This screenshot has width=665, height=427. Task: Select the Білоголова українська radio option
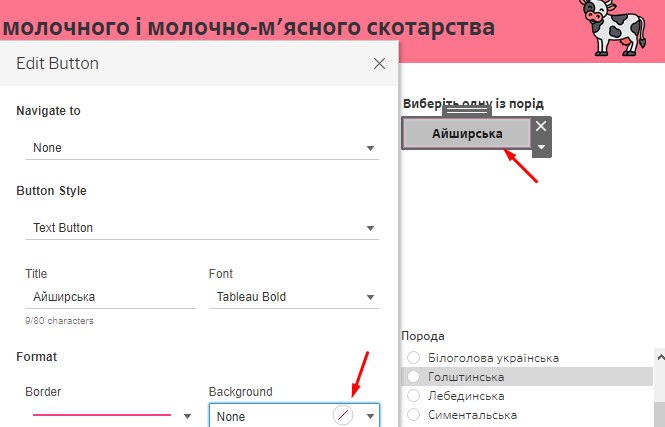pyautogui.click(x=414, y=357)
